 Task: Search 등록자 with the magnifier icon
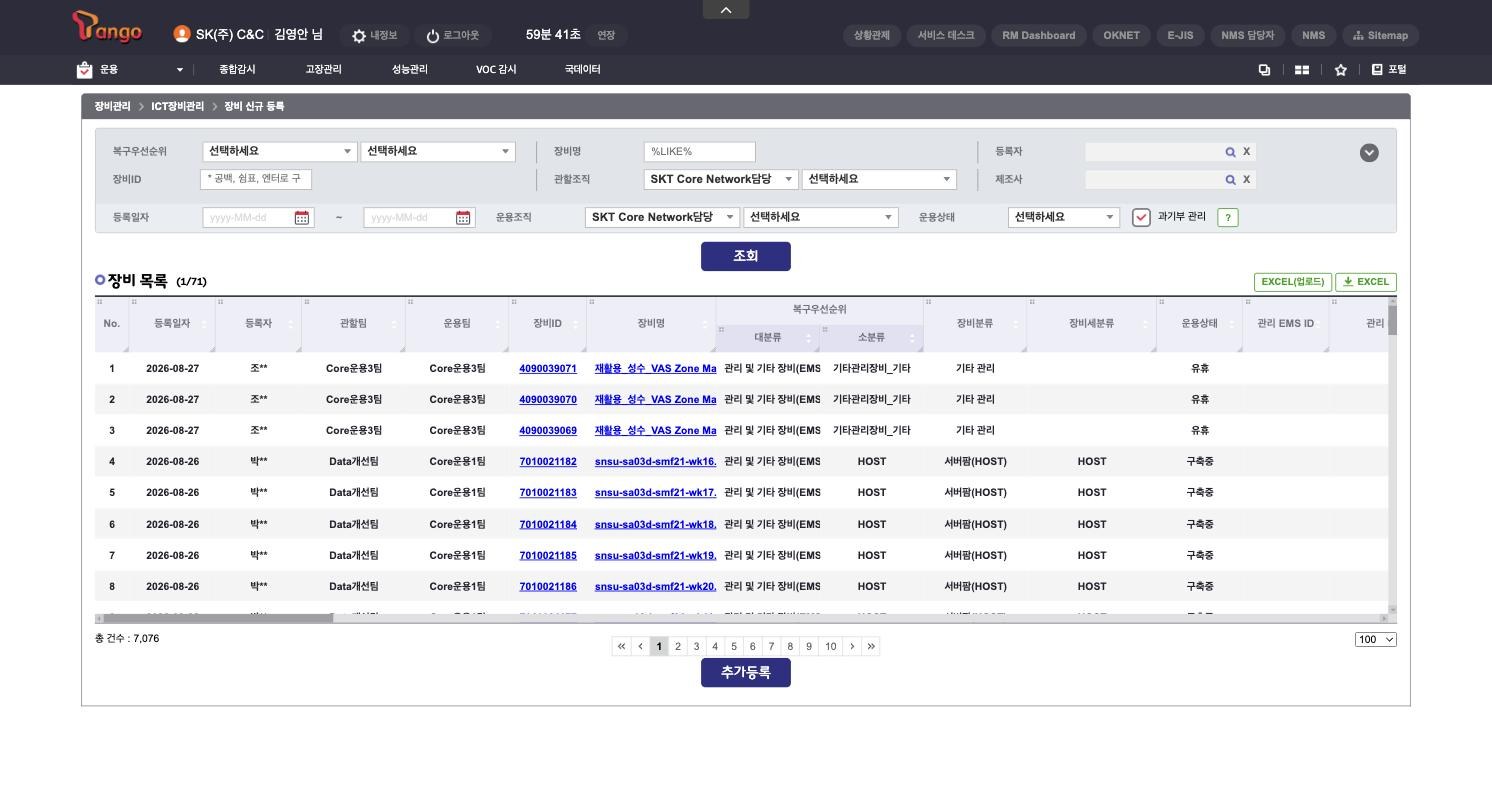pyautogui.click(x=1231, y=152)
